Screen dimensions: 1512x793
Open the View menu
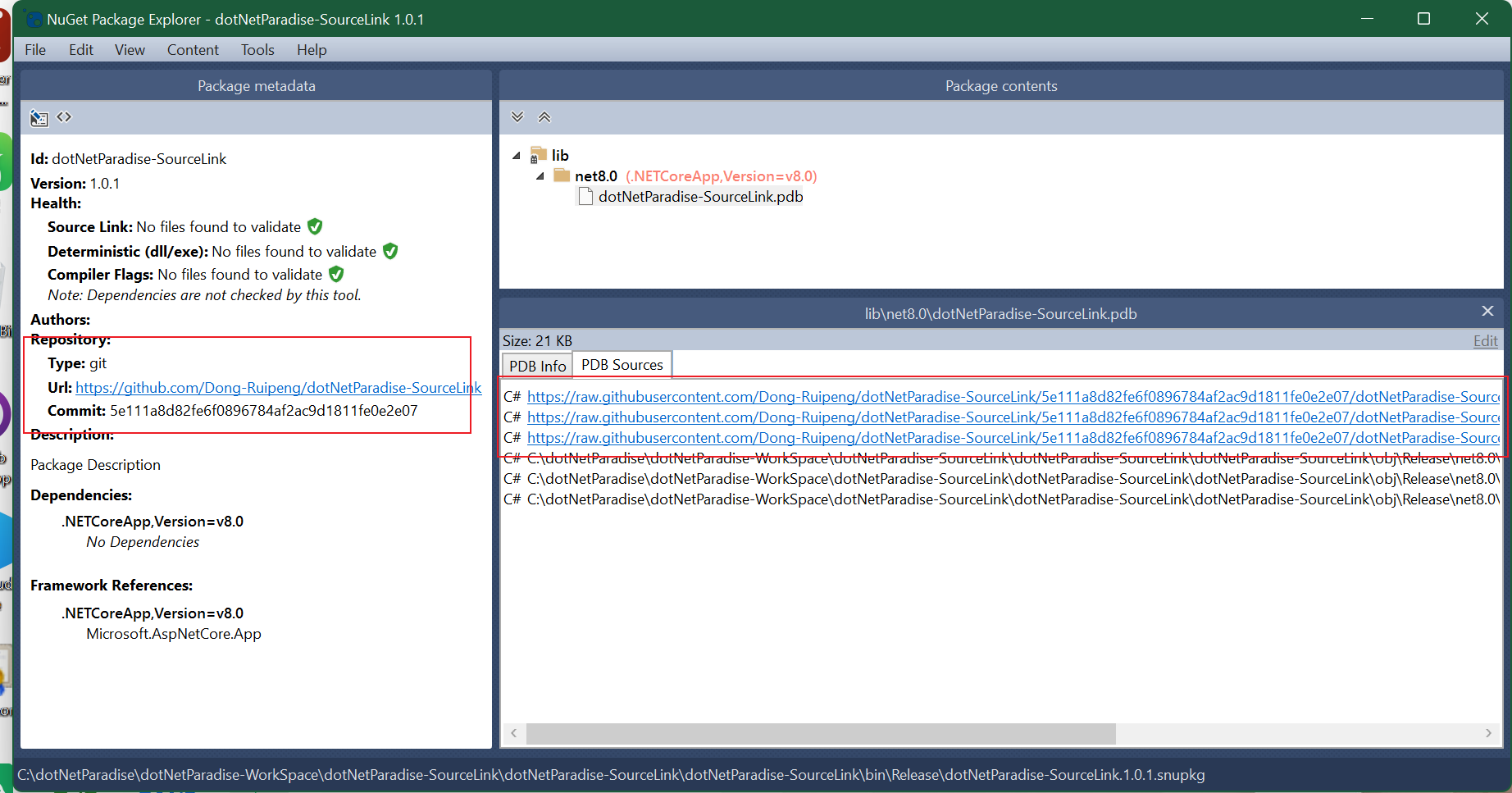click(130, 50)
